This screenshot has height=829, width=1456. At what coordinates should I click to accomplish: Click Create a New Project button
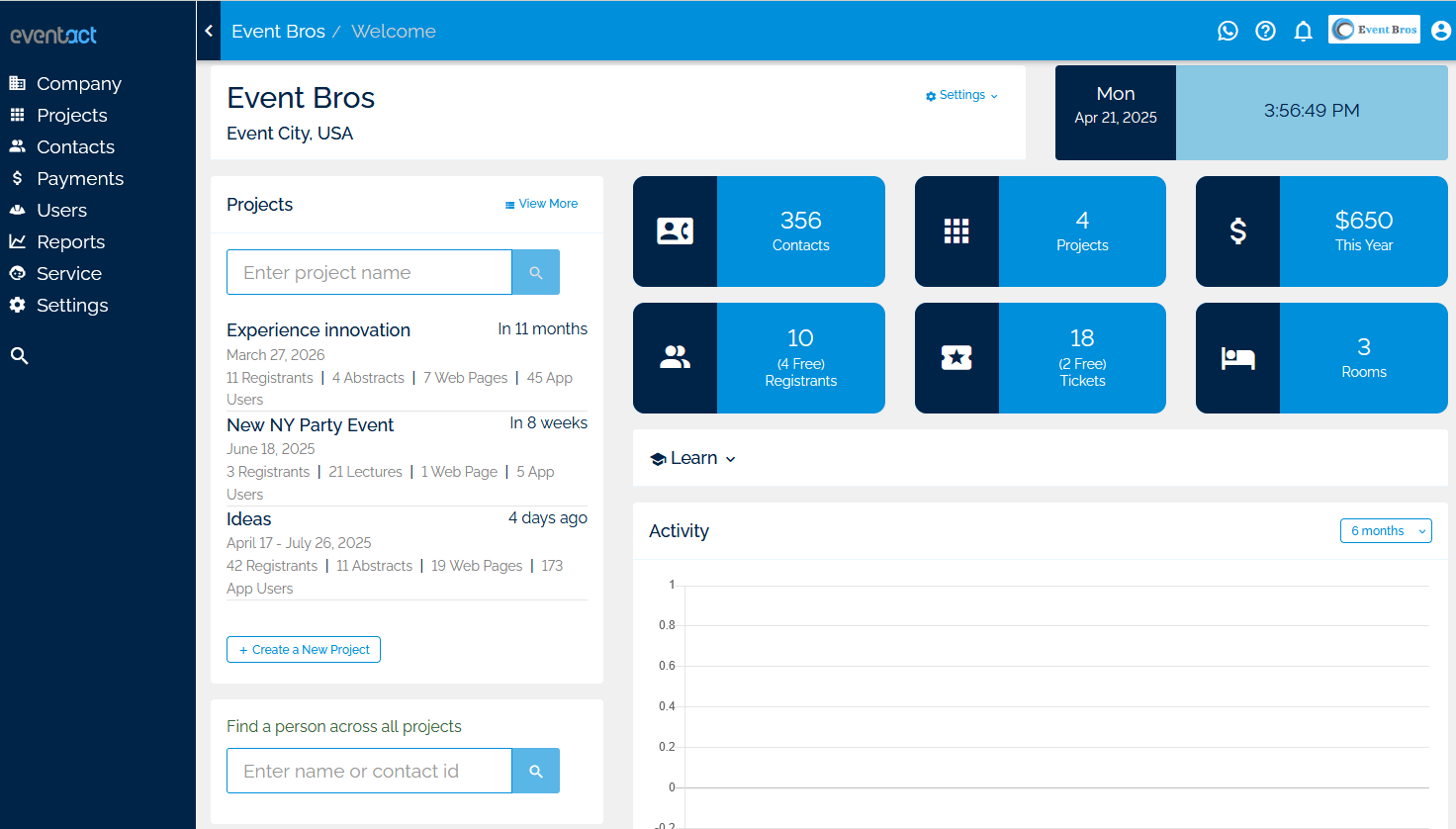tap(304, 650)
